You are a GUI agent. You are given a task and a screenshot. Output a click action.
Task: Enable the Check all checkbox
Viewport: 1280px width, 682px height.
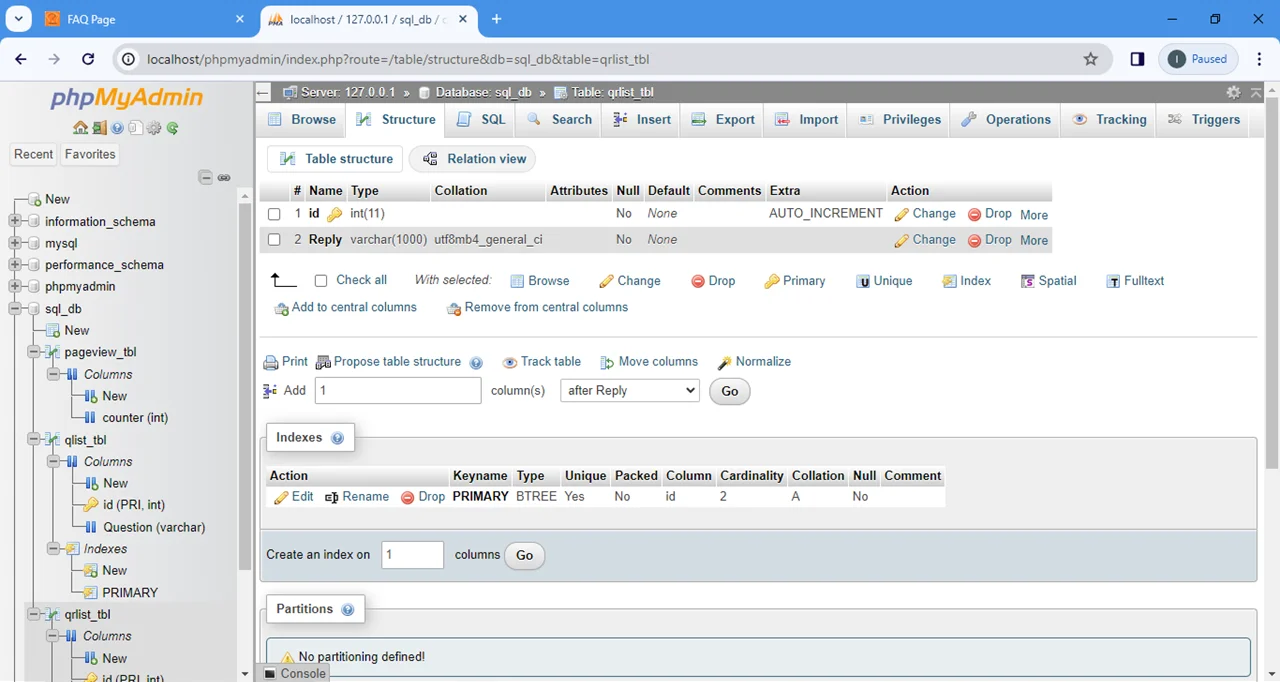click(321, 281)
